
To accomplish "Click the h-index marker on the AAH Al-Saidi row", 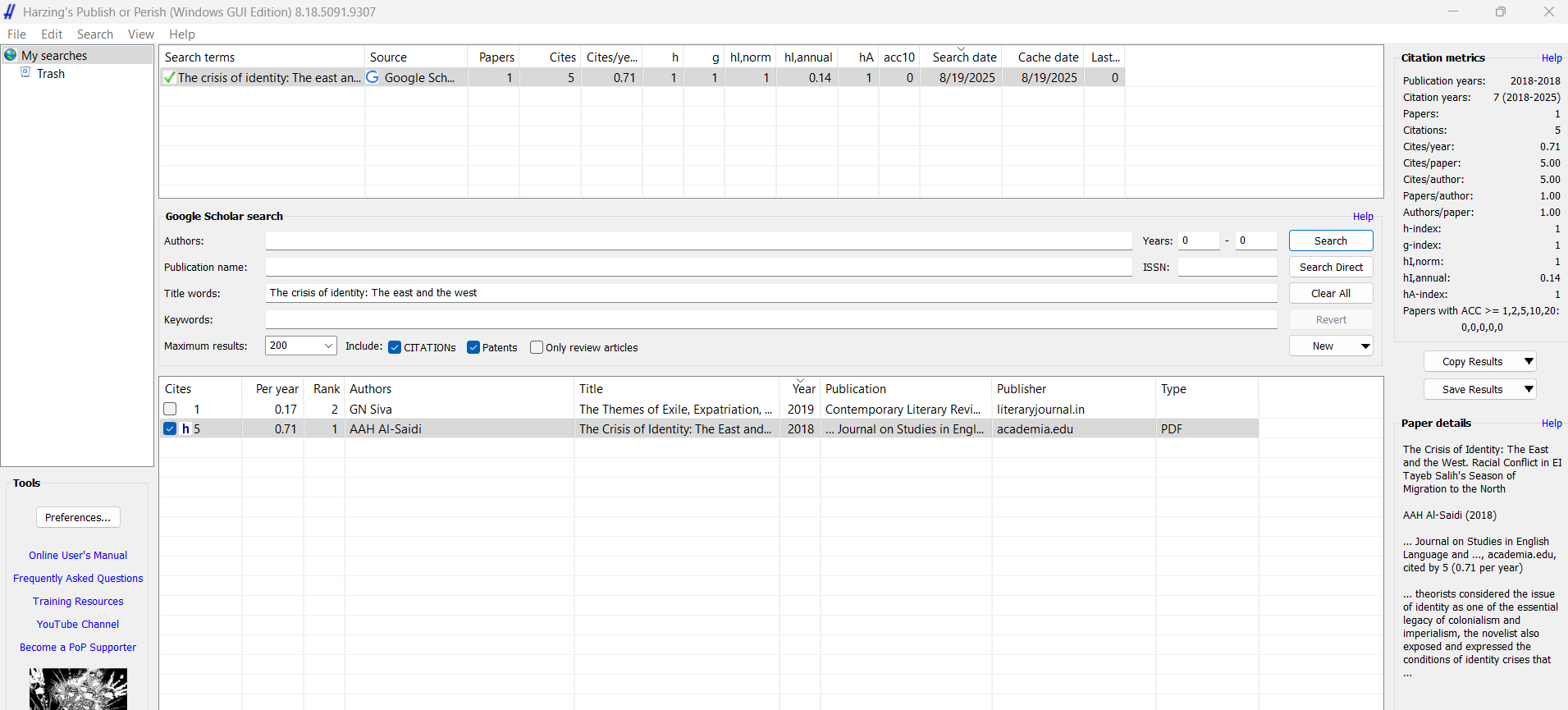I will (x=186, y=428).
